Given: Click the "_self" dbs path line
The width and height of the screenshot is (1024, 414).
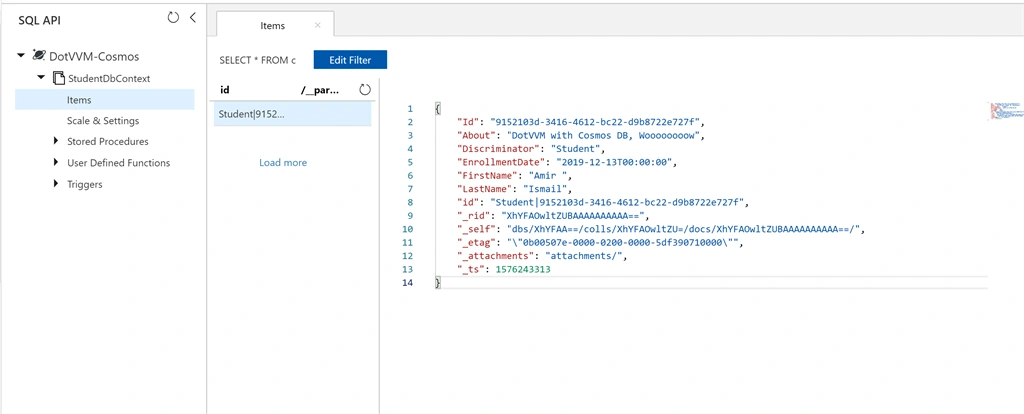Looking at the screenshot, I should pos(662,229).
